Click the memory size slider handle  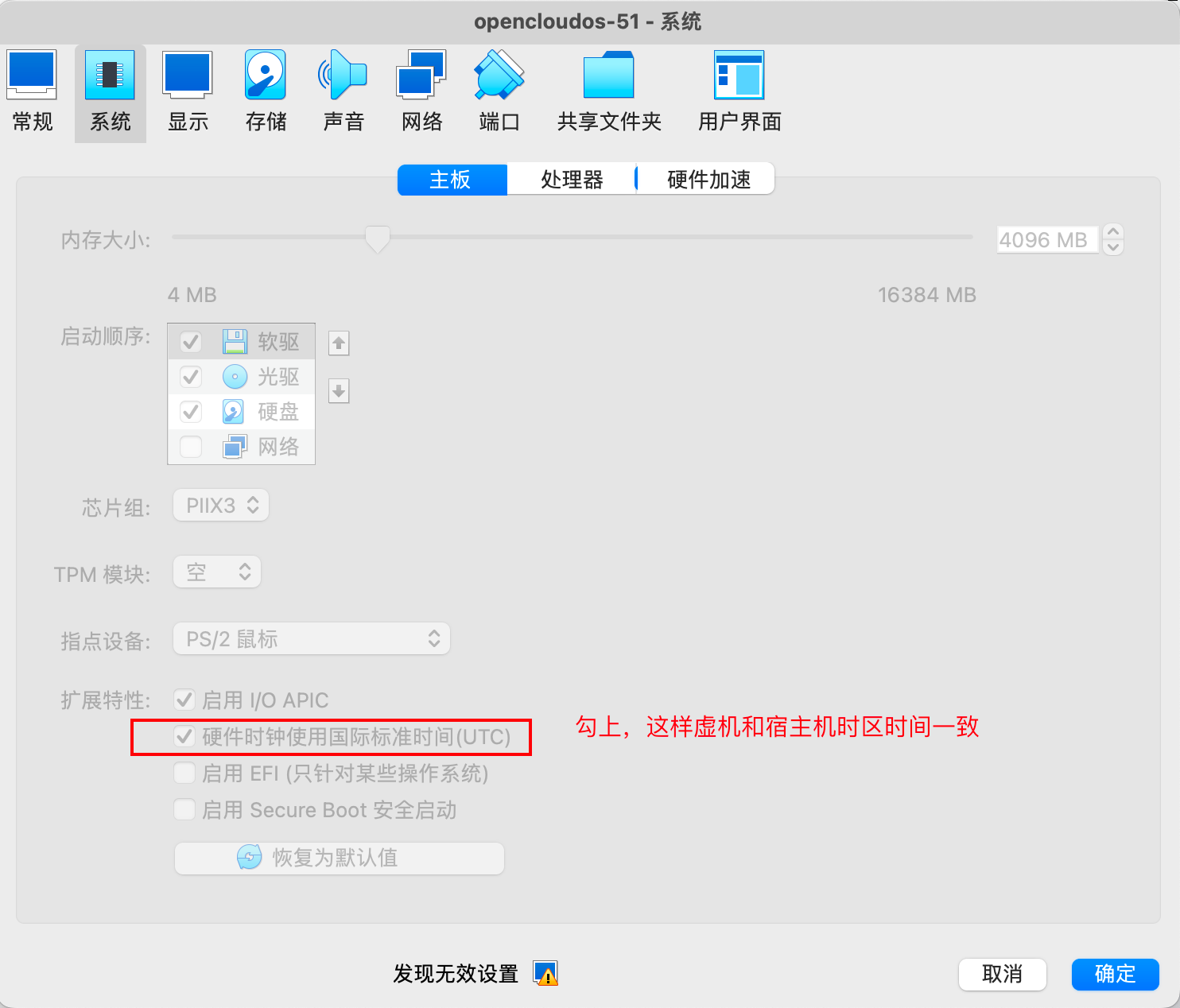tap(377, 238)
